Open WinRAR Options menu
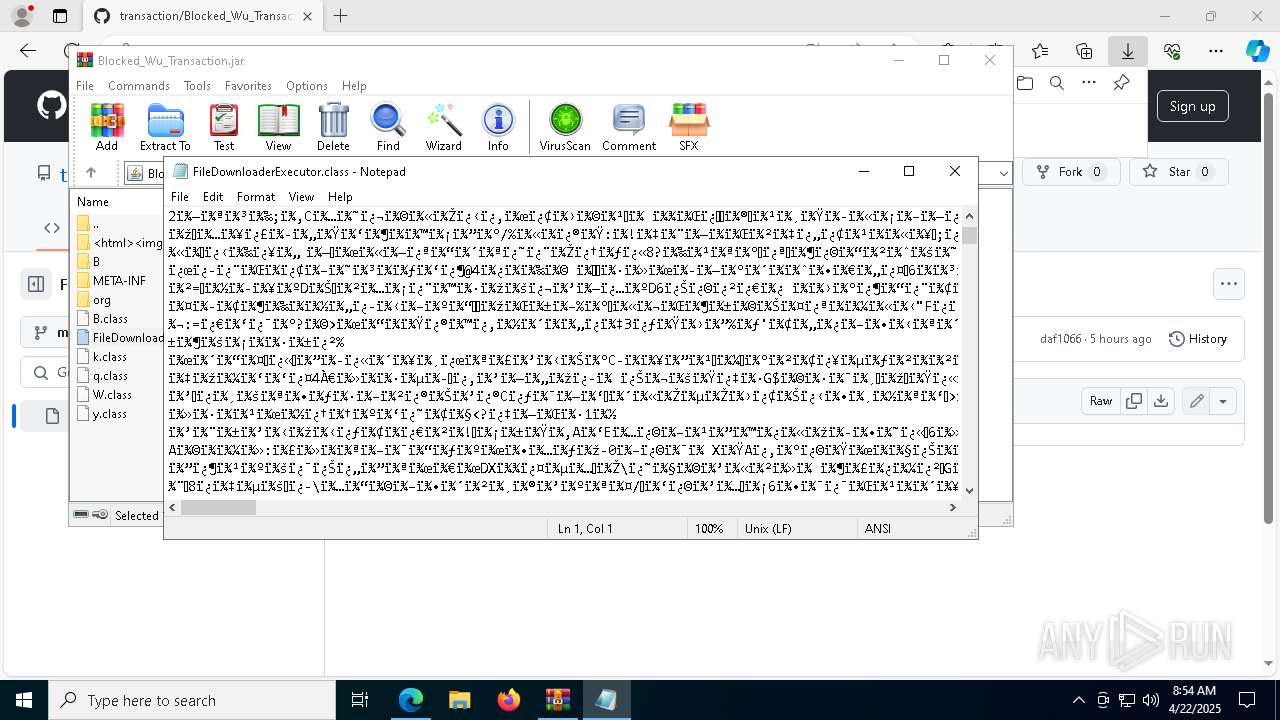This screenshot has height=720, width=1280. 306,86
